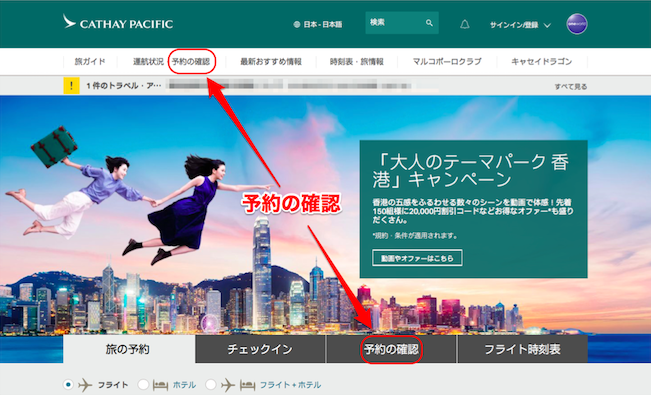651x395 pixels.
Task: Open the 日本-日本語 language selector
Action: (318, 25)
